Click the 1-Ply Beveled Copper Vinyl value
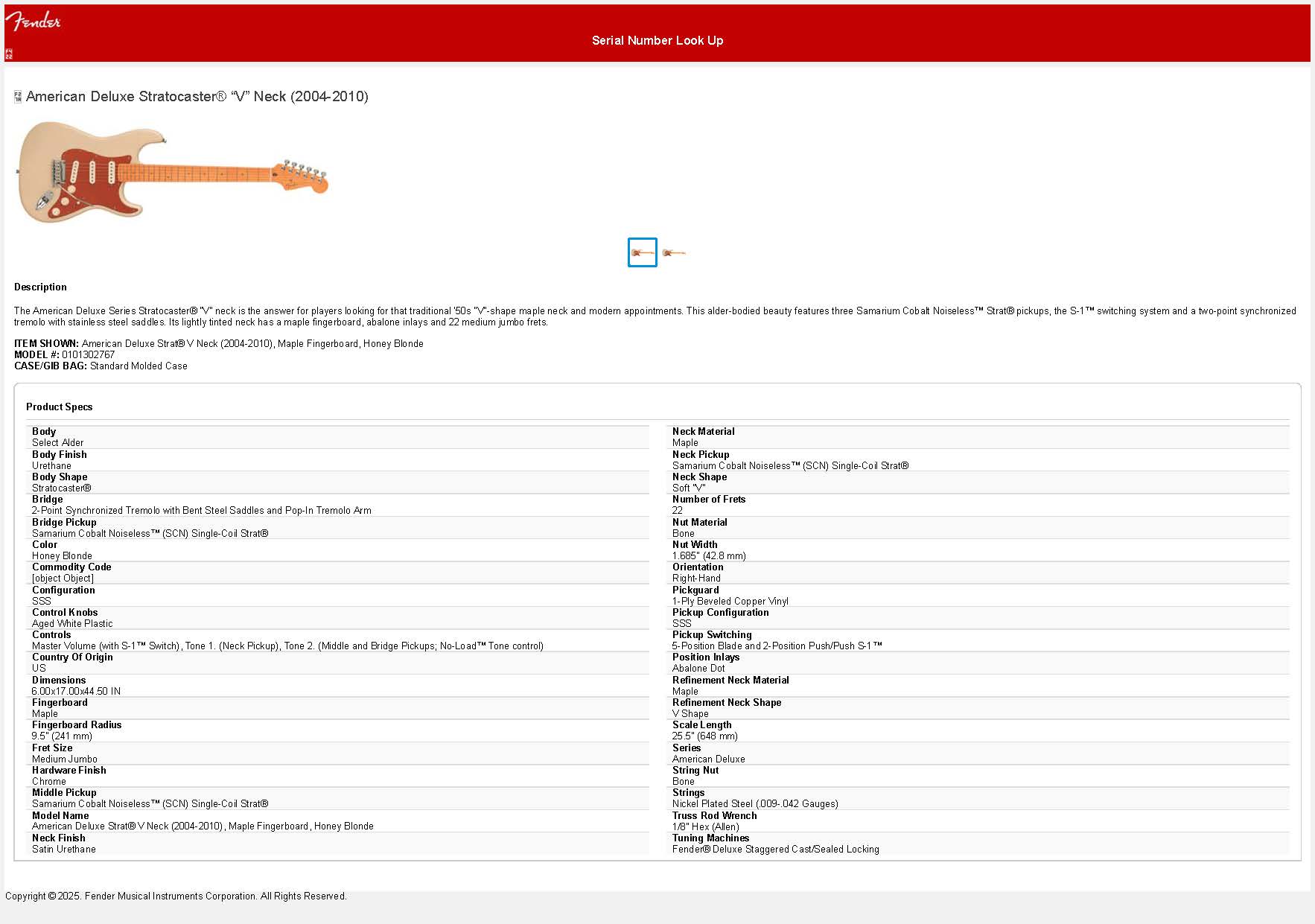Screen dimensions: 1315x924 click(x=730, y=601)
